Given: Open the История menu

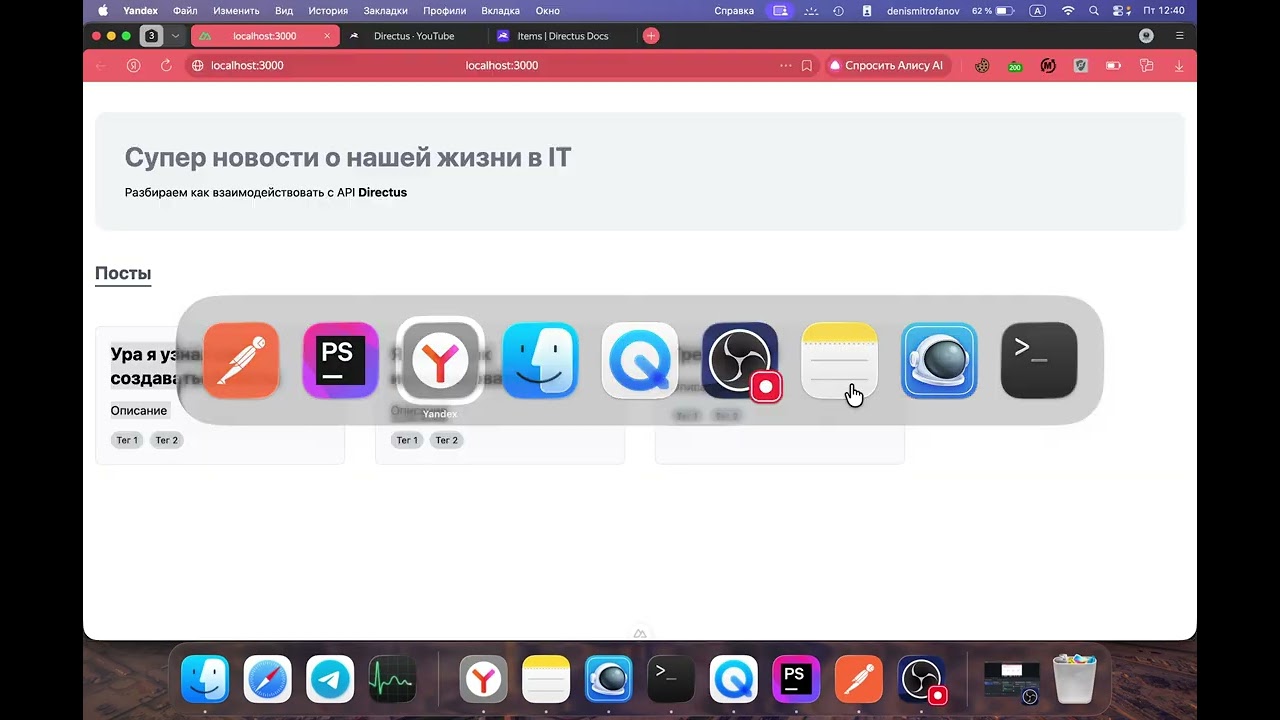Looking at the screenshot, I should click(x=328, y=11).
